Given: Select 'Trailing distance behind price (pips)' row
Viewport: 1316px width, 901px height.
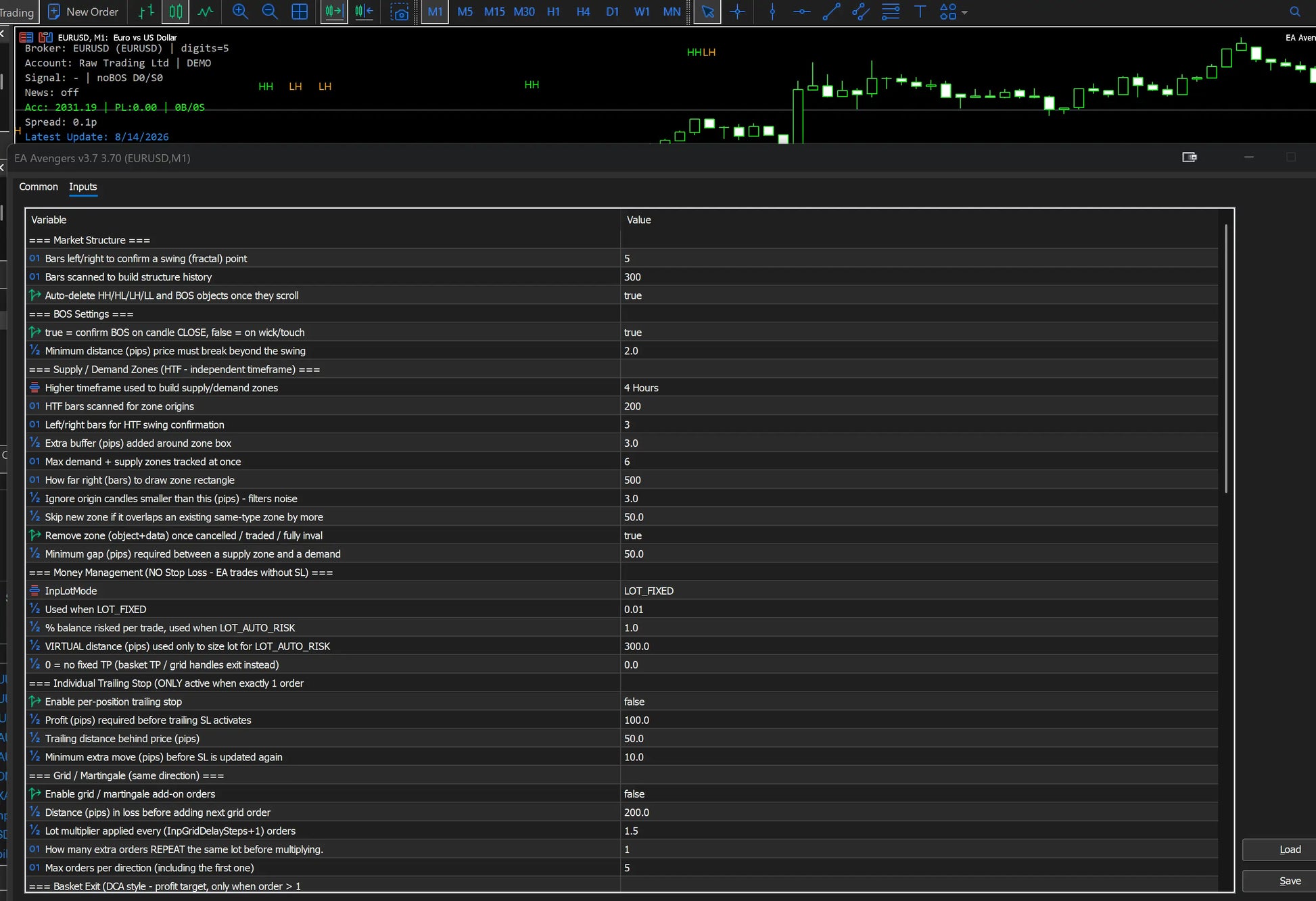Looking at the screenshot, I should [621, 739].
